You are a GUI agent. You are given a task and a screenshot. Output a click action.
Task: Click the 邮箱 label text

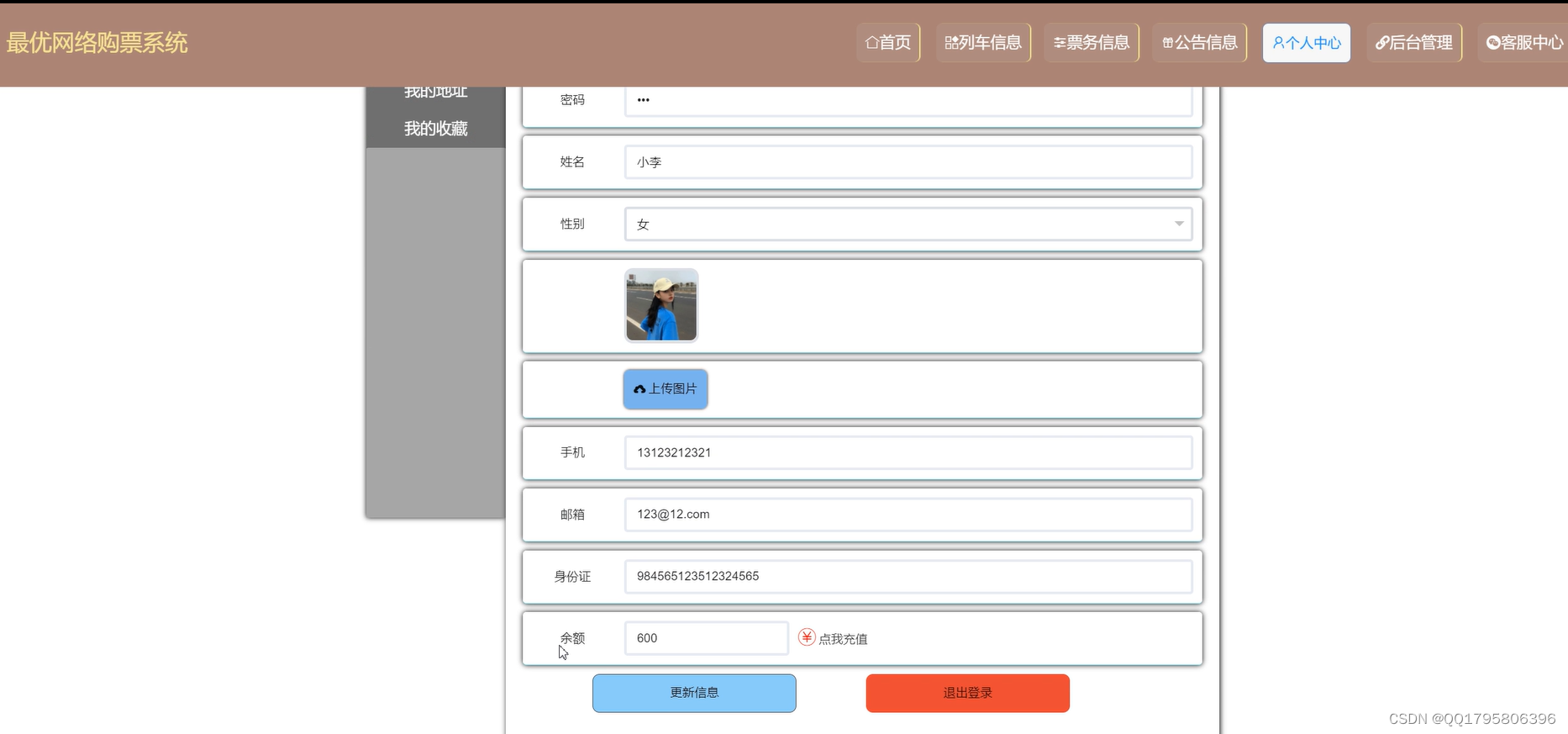coord(572,515)
